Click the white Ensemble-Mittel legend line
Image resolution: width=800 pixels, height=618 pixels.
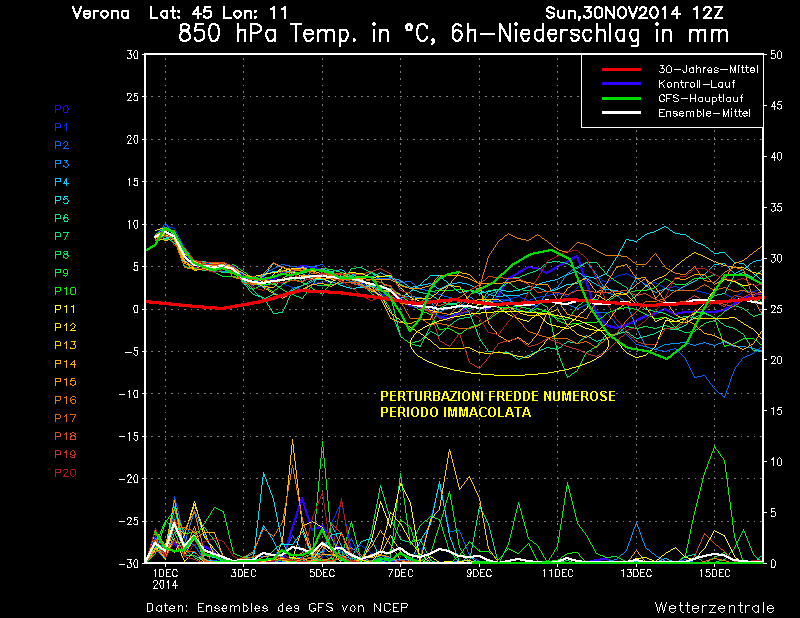tap(621, 113)
